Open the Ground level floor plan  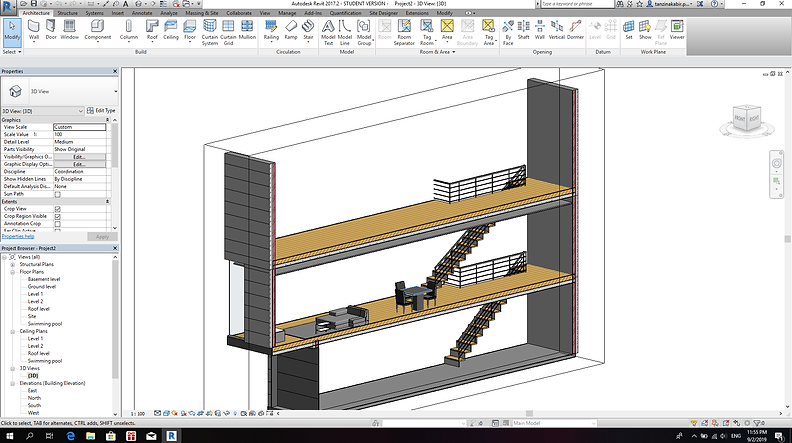point(42,287)
